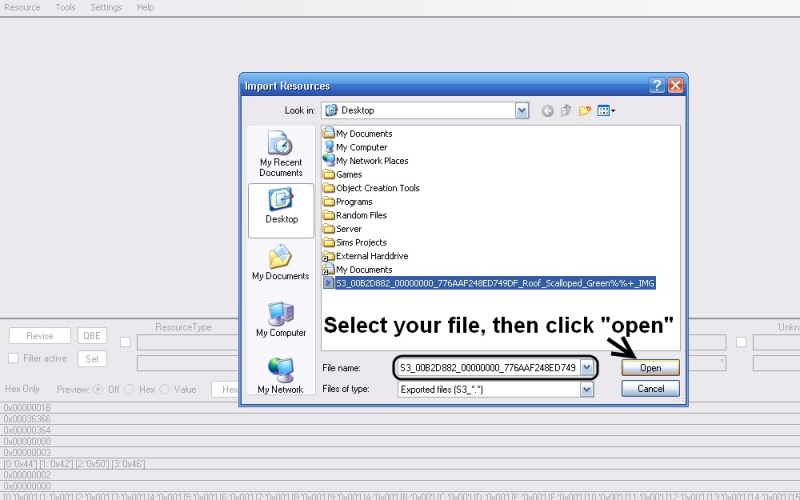The image size is (800, 500).
Task: Go up one folder level
Action: pyautogui.click(x=566, y=111)
